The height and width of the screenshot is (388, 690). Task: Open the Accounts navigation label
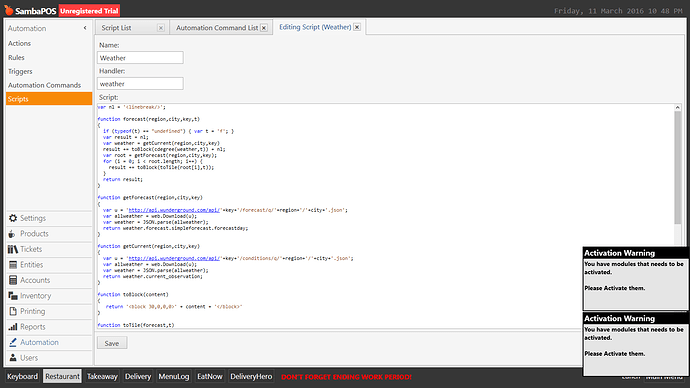point(35,280)
